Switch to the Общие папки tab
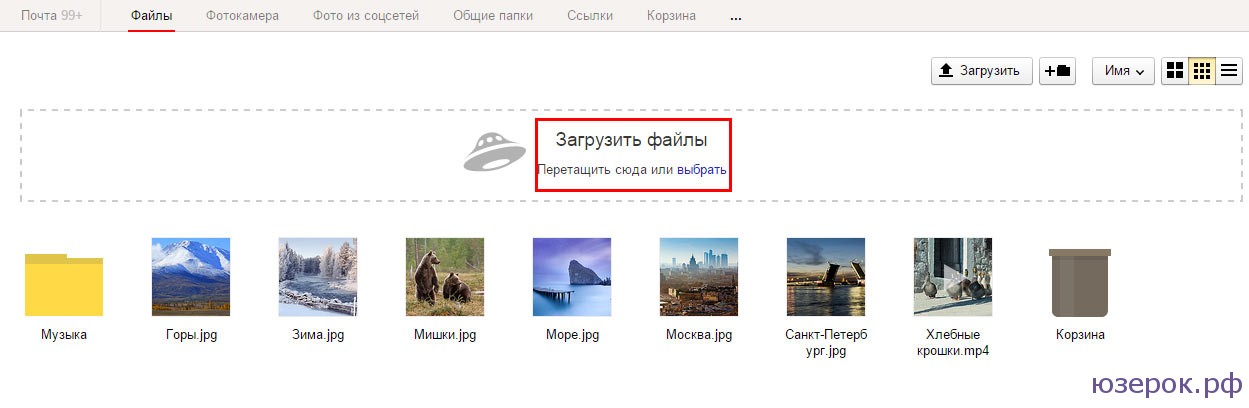The width and height of the screenshot is (1249, 408). (492, 16)
